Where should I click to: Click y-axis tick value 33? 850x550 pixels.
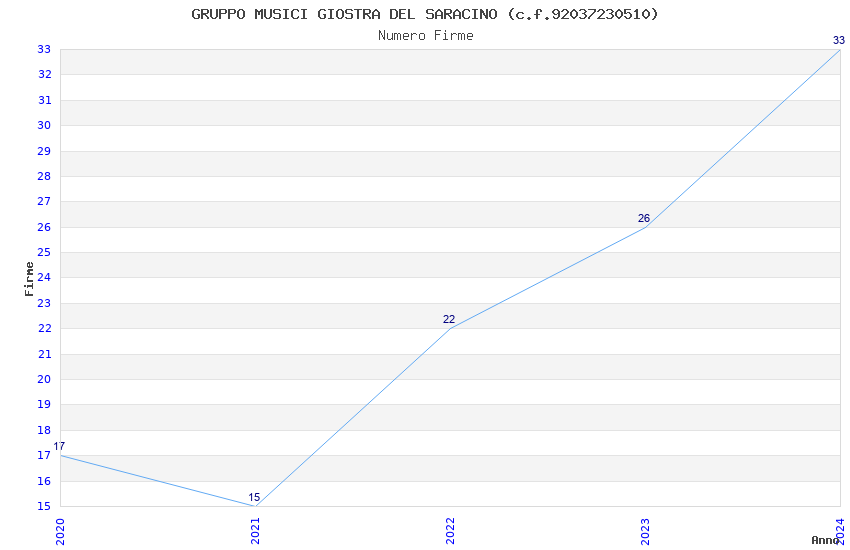(44, 49)
